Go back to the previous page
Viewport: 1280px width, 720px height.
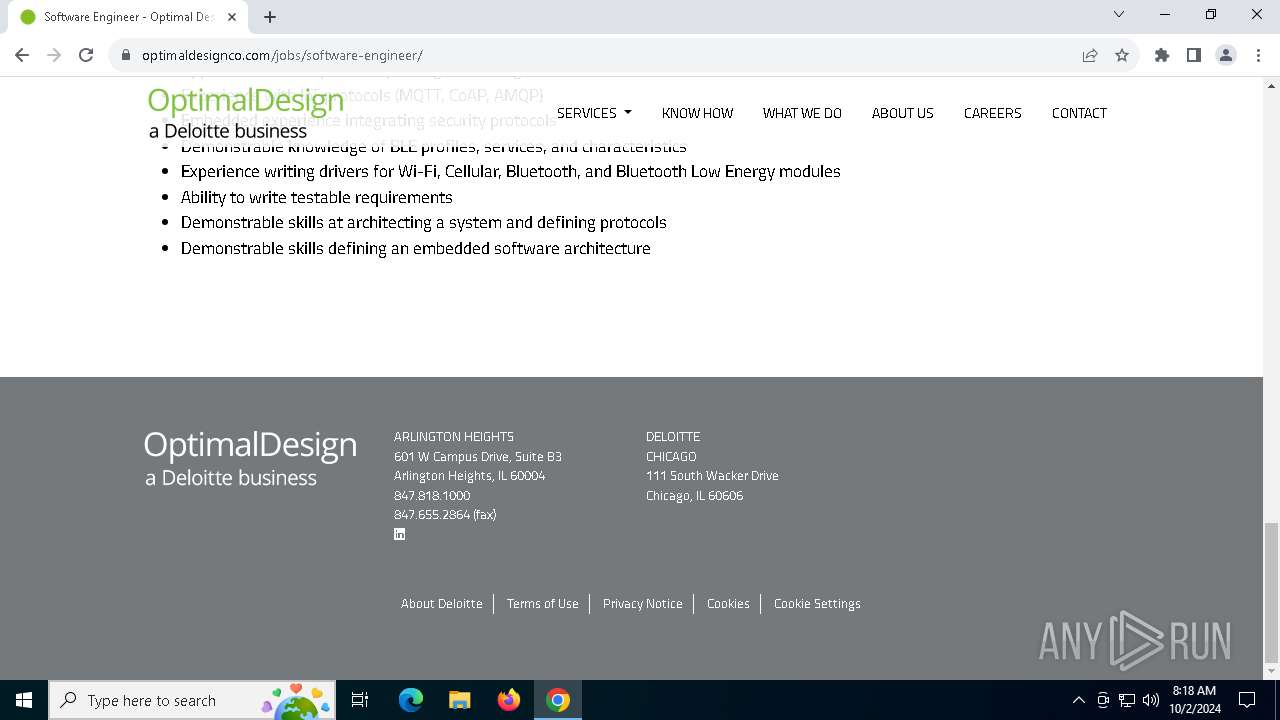22,55
